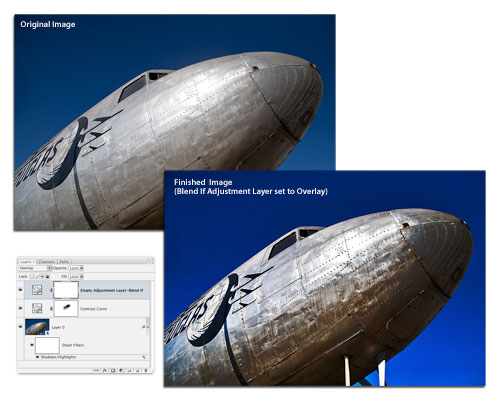Click Add Layer Mask icon
Screen dimensions: 500x401
click(113, 370)
